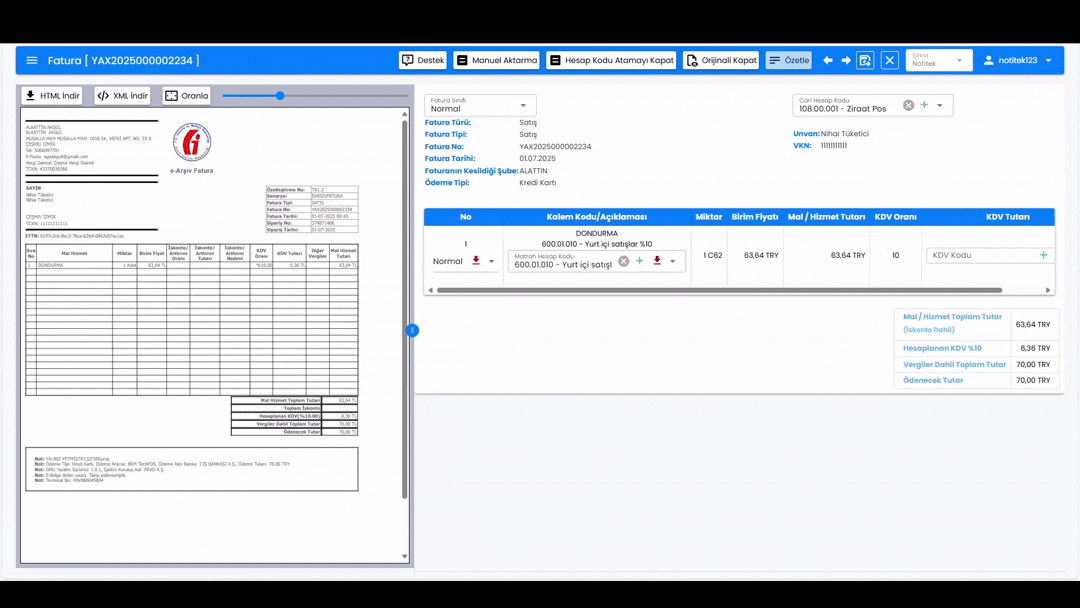Click green plus in KDV Kodu field

point(1043,255)
